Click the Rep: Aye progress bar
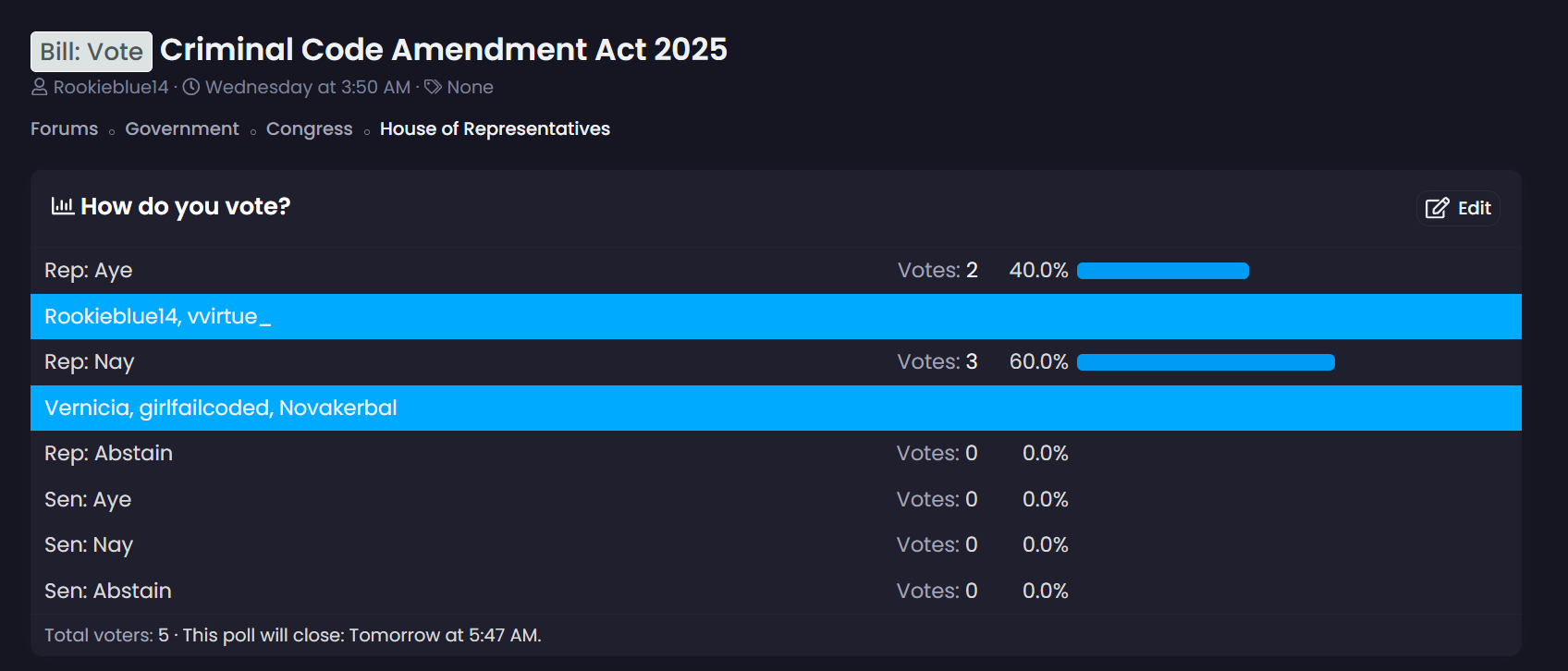Viewport: 1568px width, 671px height. [x=1162, y=271]
